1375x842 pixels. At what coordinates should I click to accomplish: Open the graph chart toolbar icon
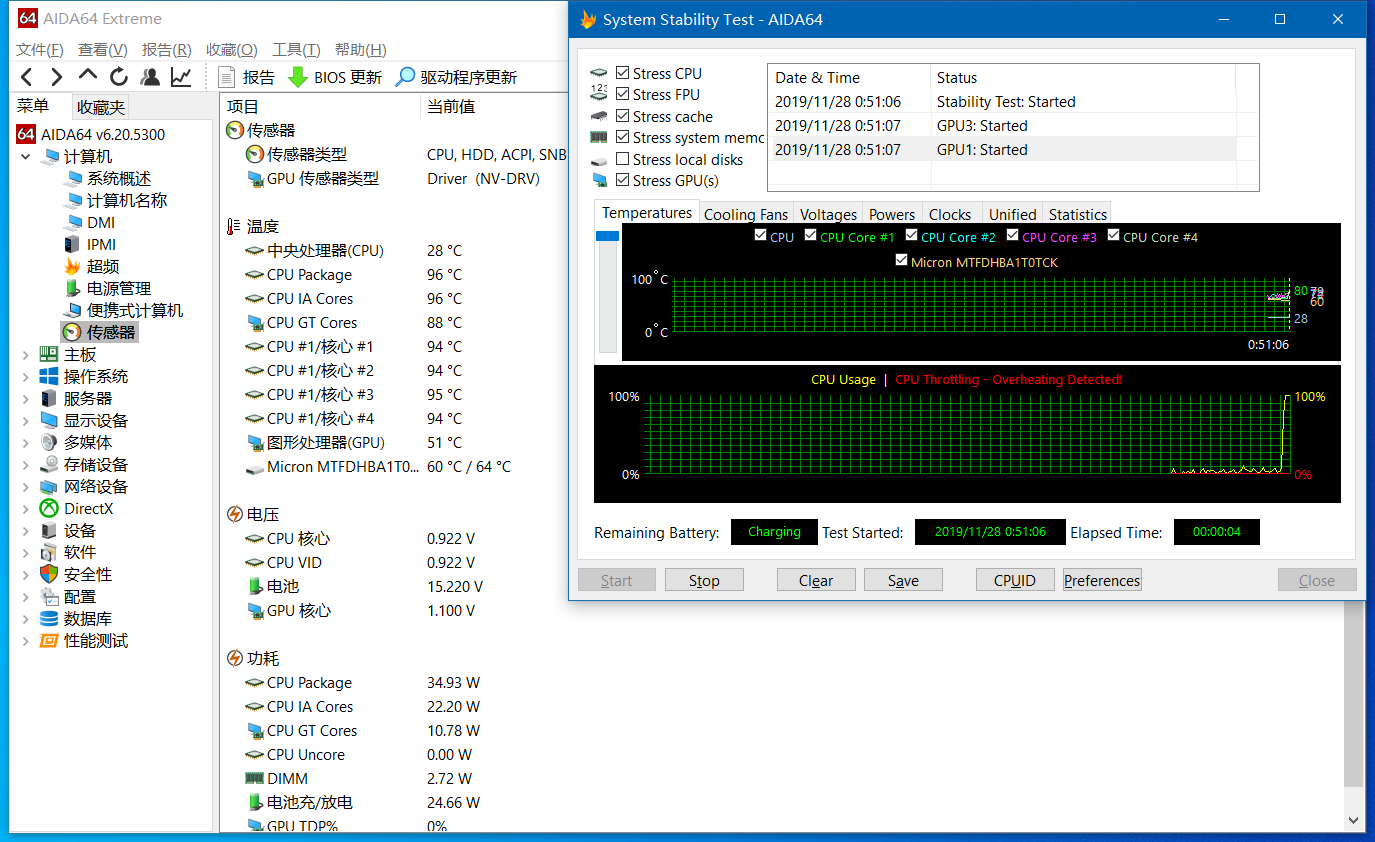[x=181, y=77]
